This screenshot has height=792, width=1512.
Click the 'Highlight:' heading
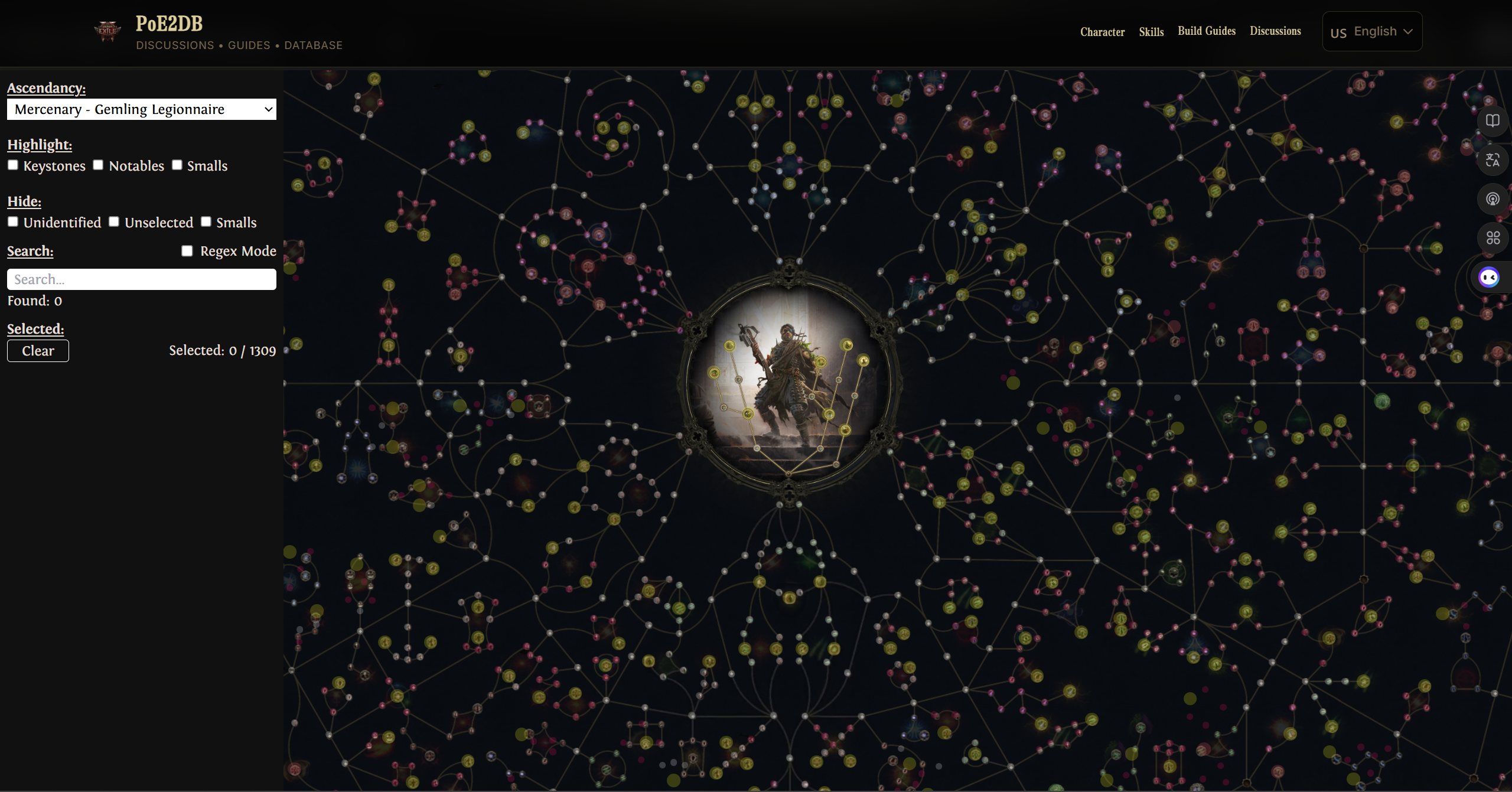coord(40,145)
